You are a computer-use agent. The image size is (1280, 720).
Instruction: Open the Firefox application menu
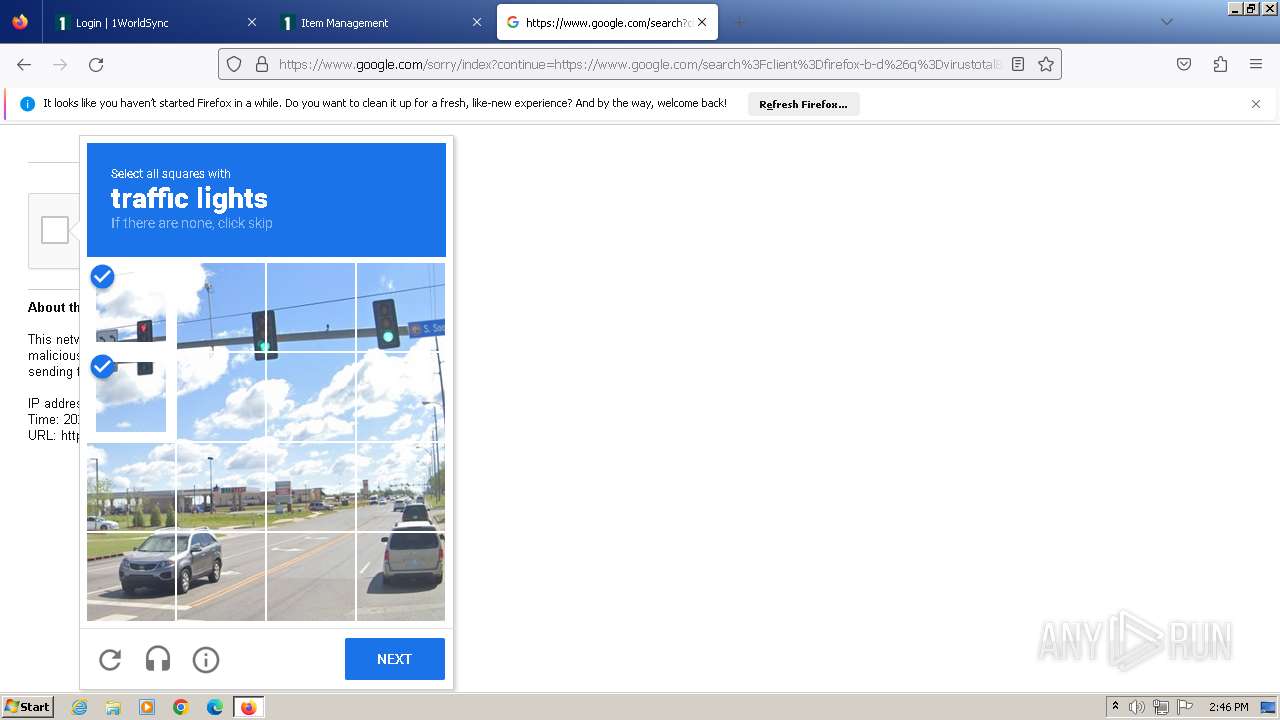click(x=1256, y=64)
